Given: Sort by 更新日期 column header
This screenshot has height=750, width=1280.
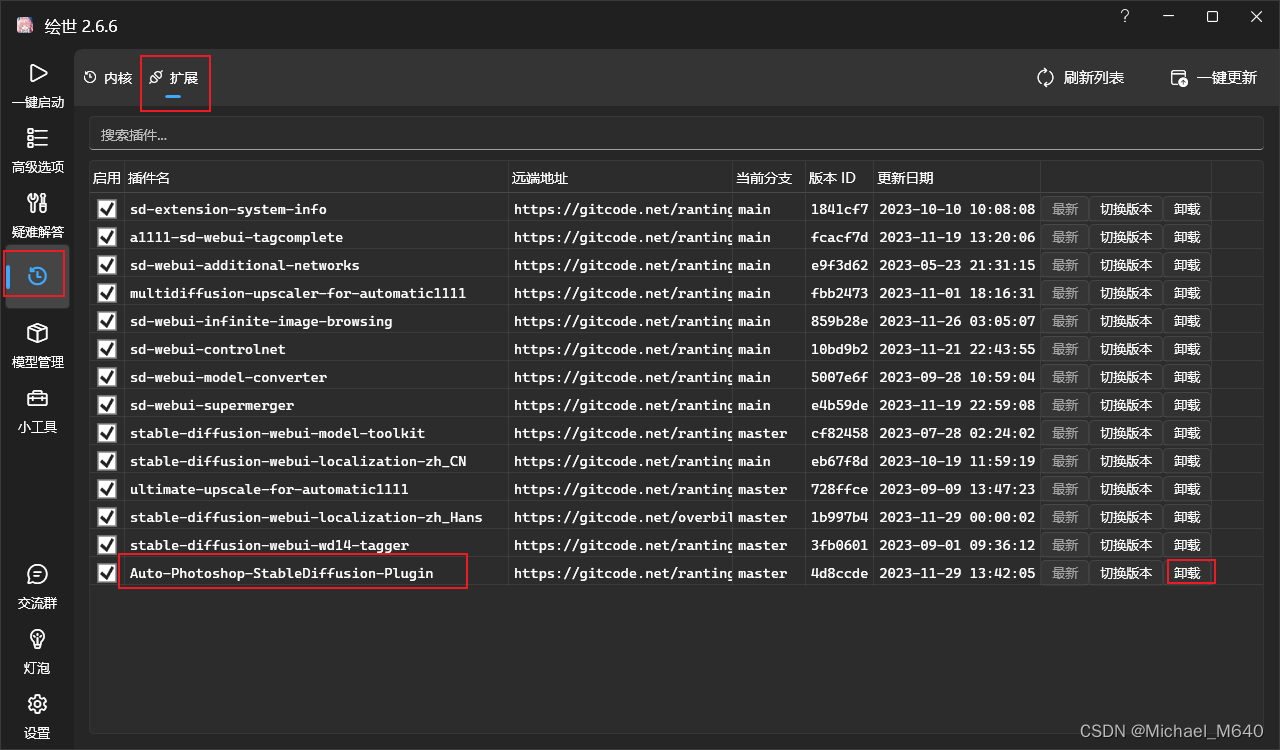Looking at the screenshot, I should pos(956,178).
